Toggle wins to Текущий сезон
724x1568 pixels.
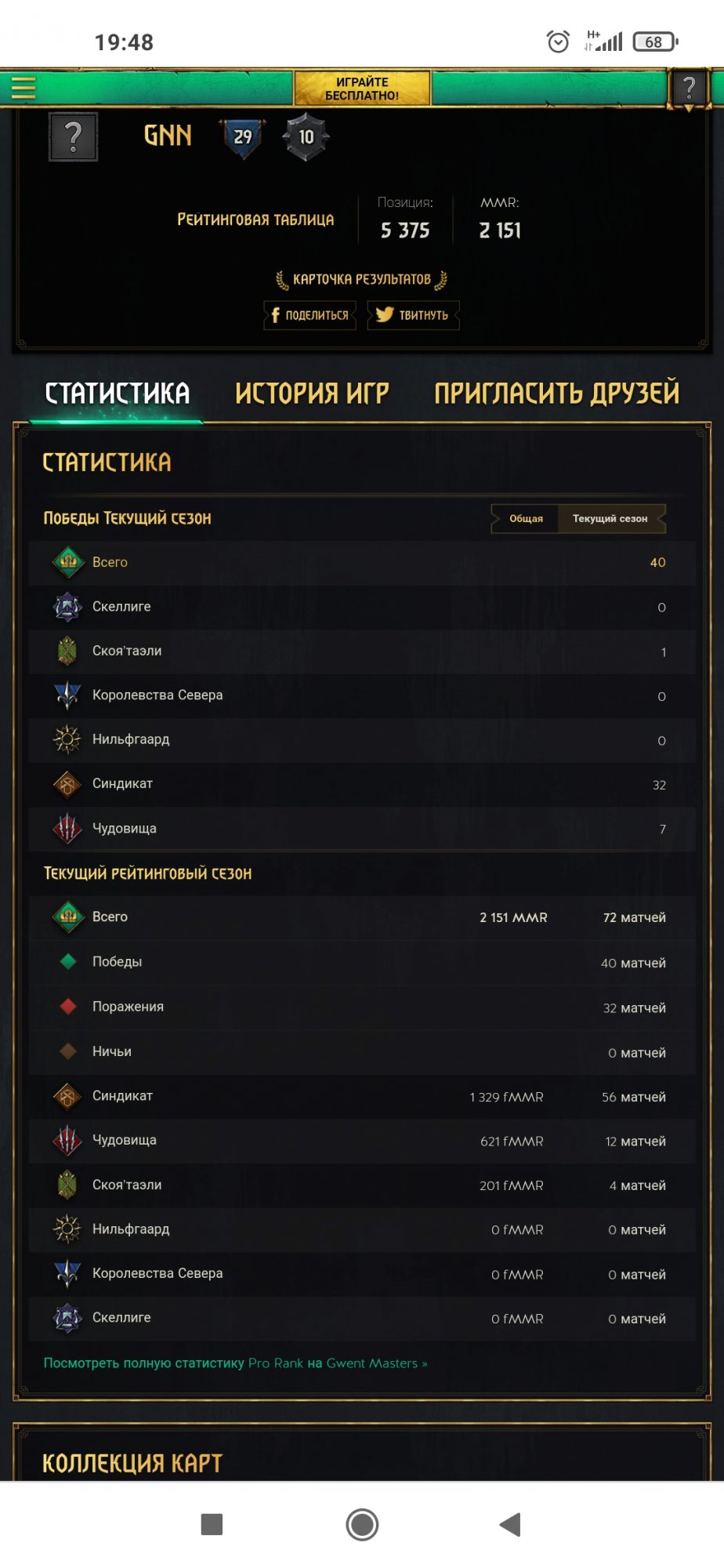pyautogui.click(x=610, y=518)
